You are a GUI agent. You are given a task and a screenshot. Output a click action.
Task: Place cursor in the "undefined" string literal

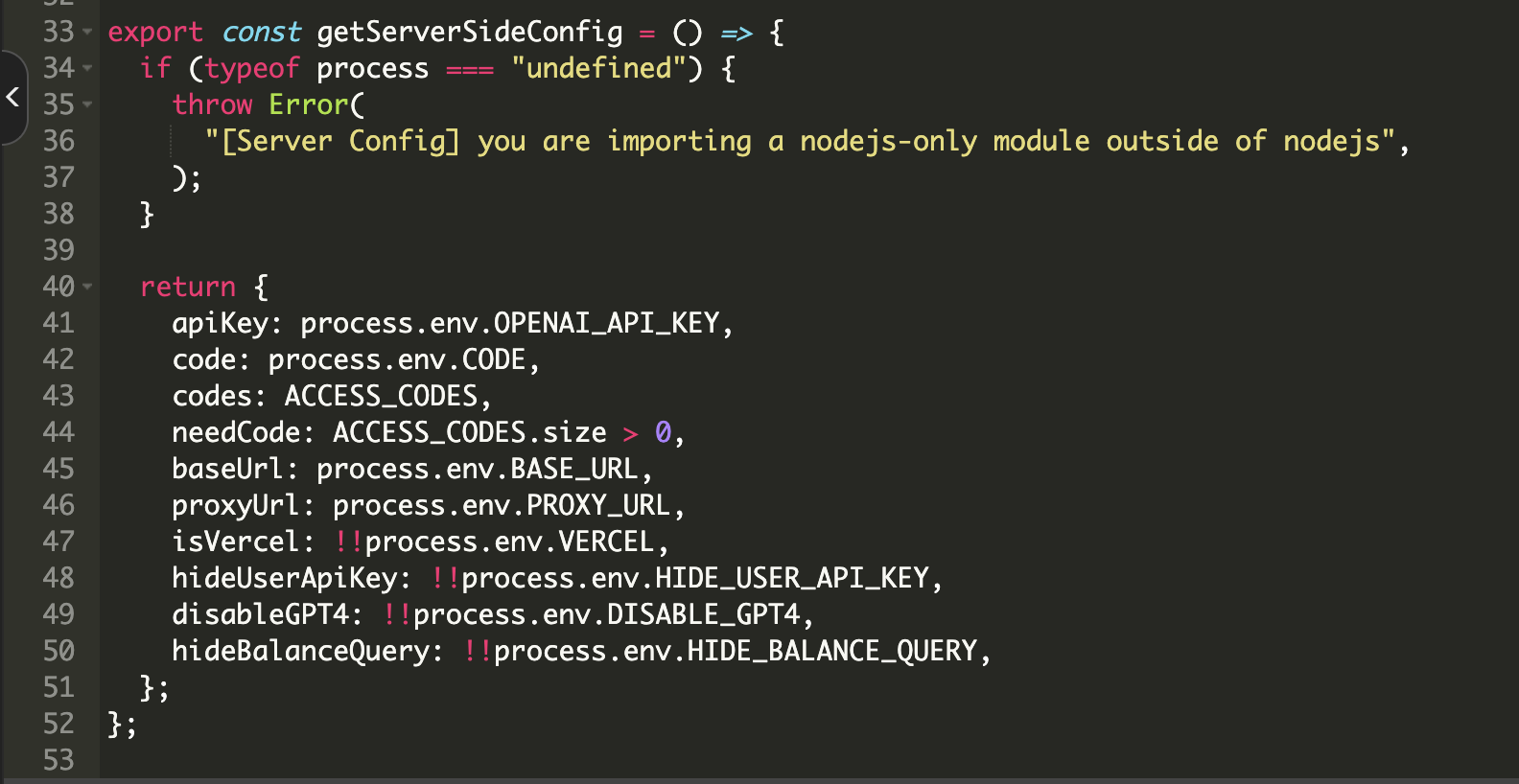[x=598, y=69]
